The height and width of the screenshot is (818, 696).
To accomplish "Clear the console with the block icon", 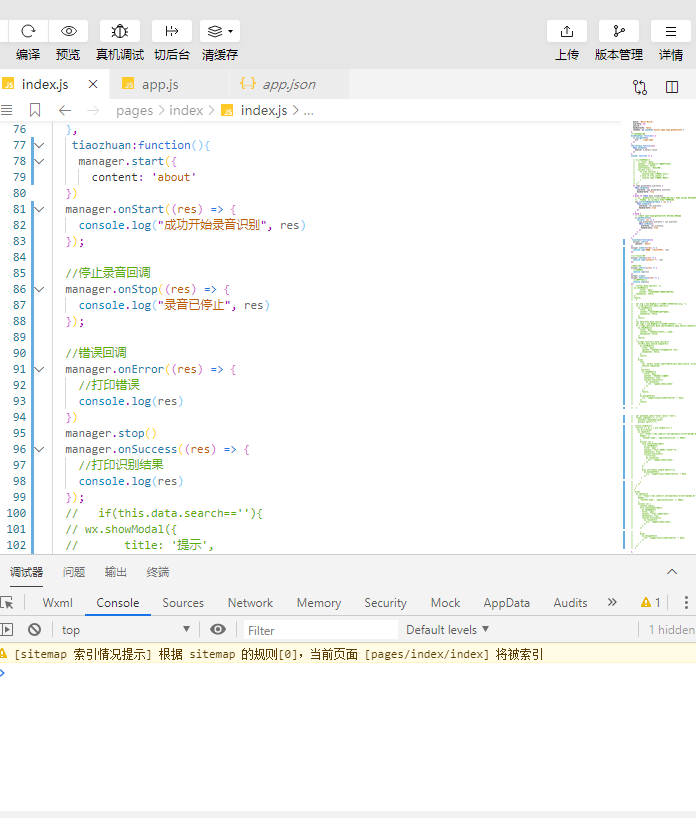I will pyautogui.click(x=34, y=629).
